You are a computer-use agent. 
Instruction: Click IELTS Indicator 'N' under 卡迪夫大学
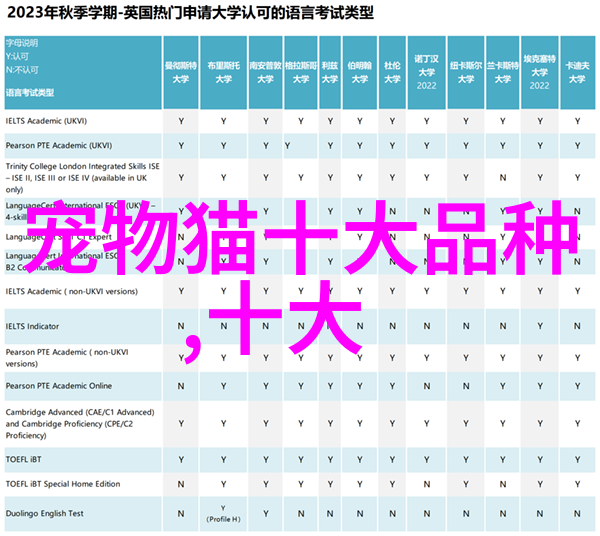(577, 326)
